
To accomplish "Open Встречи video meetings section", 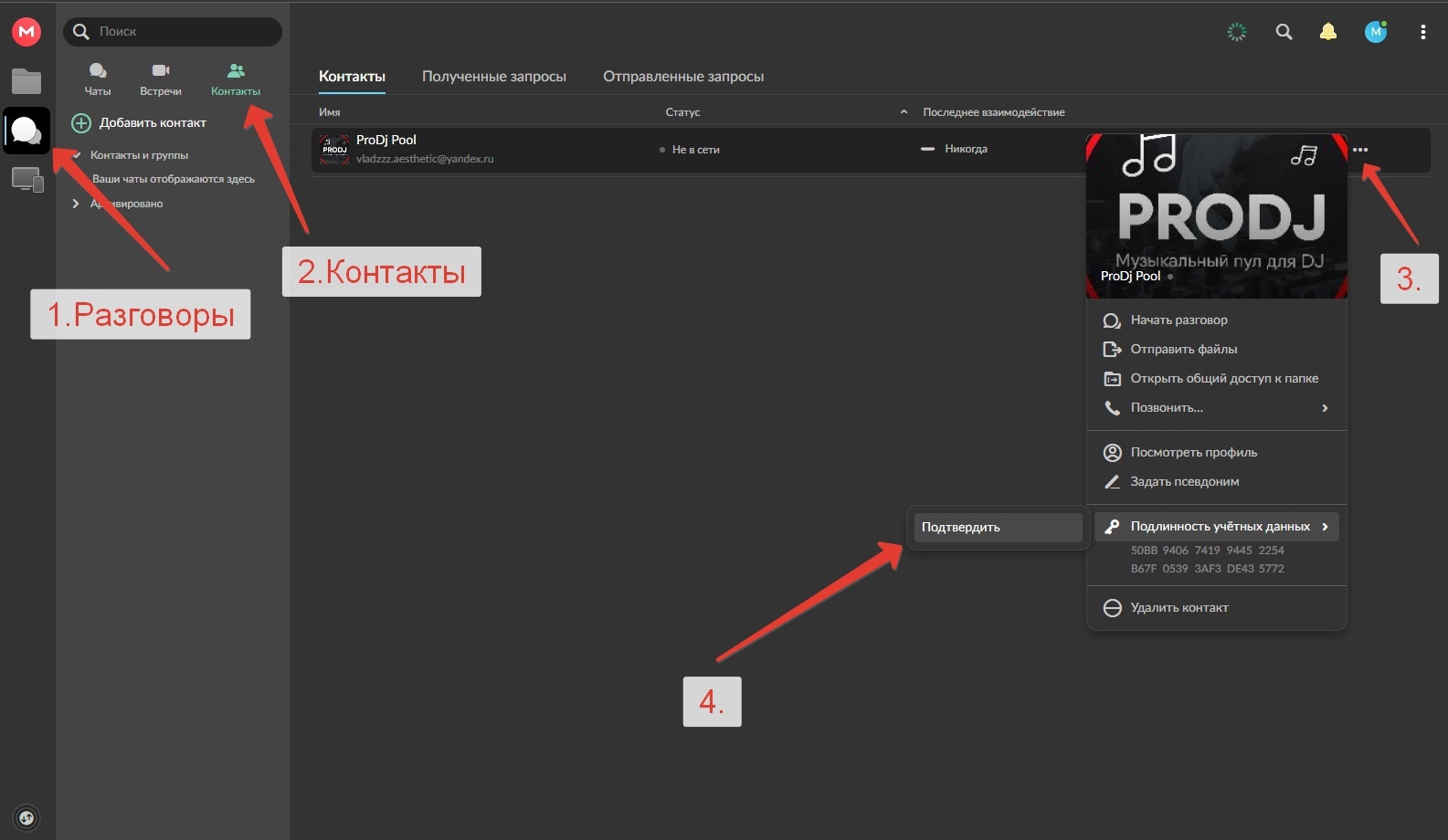I will [161, 79].
